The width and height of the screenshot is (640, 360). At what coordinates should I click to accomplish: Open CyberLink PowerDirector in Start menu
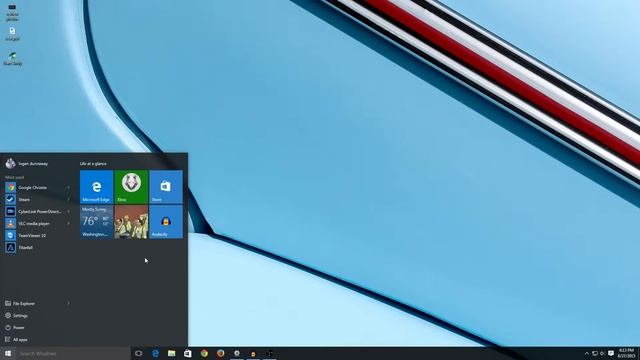tap(37, 211)
